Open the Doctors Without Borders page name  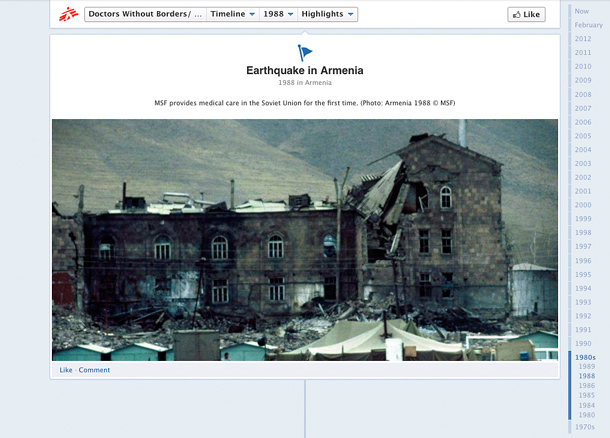click(146, 14)
